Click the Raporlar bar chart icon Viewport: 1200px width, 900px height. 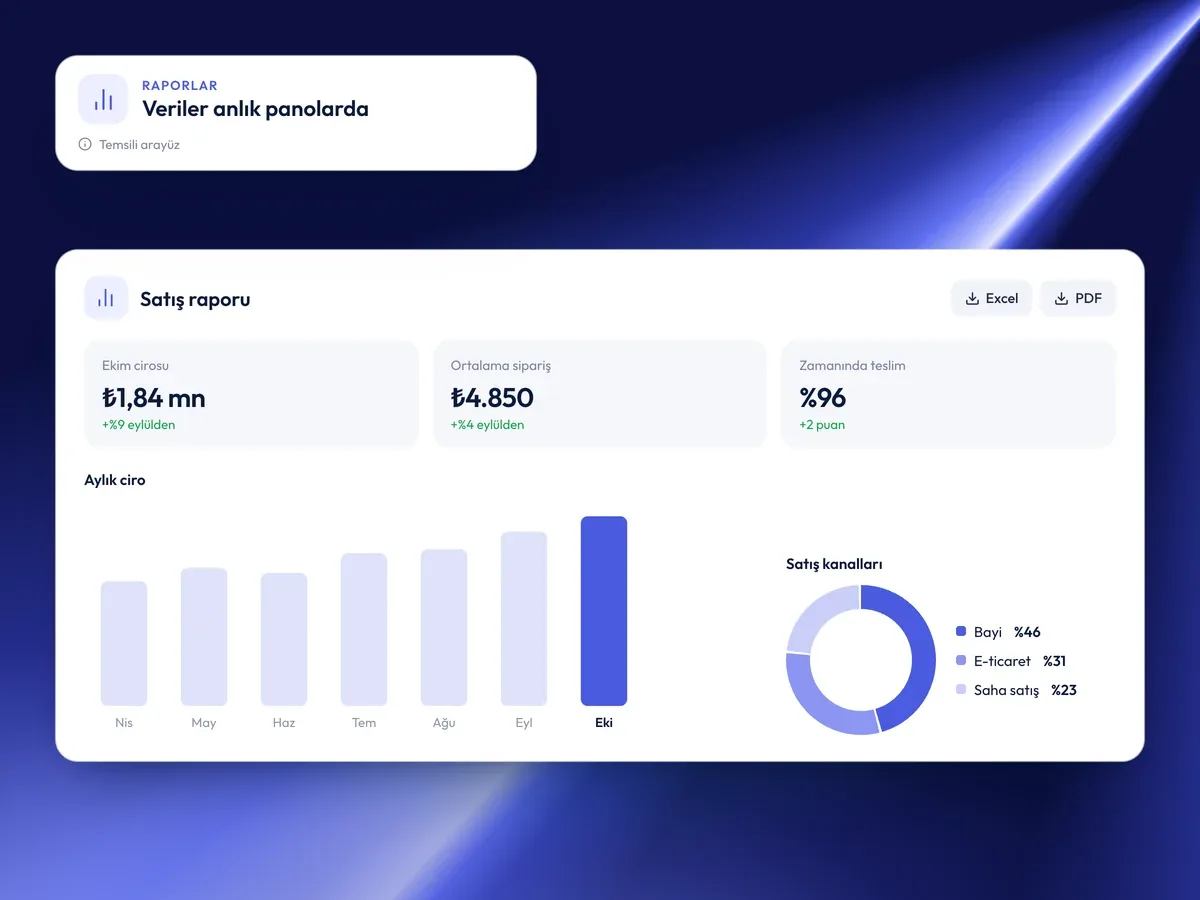(103, 99)
